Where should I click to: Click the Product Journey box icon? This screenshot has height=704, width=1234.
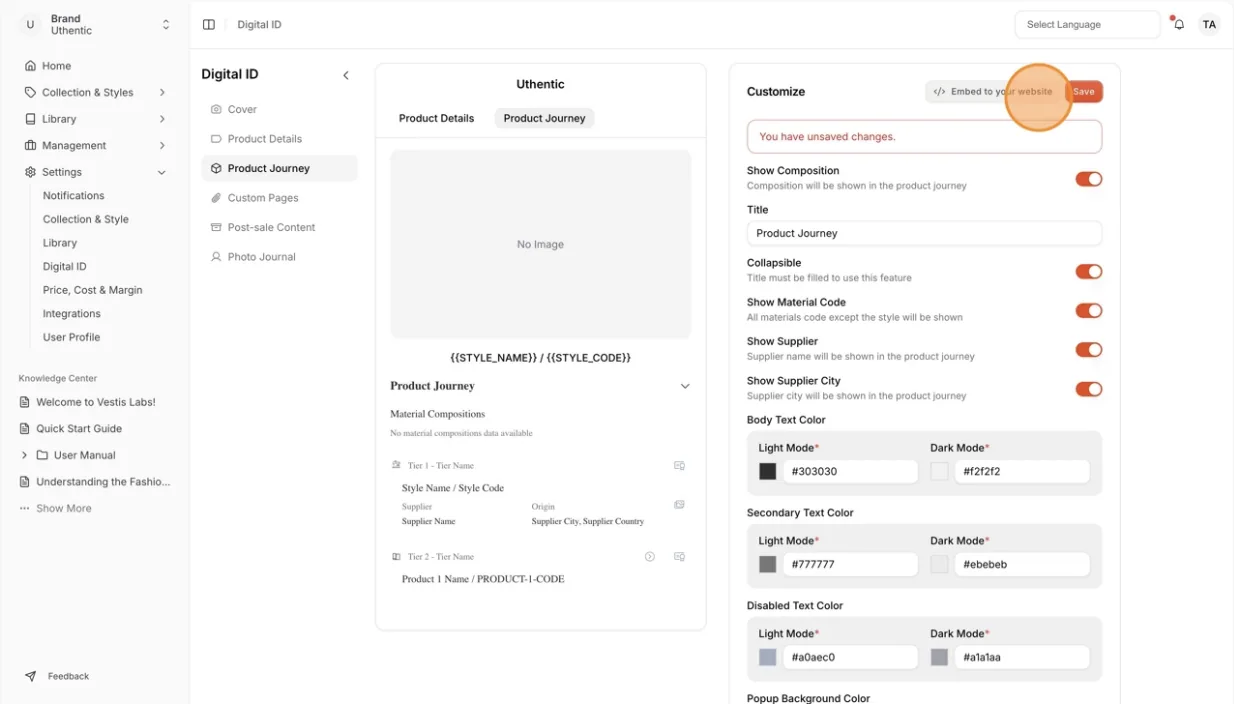tap(216, 168)
